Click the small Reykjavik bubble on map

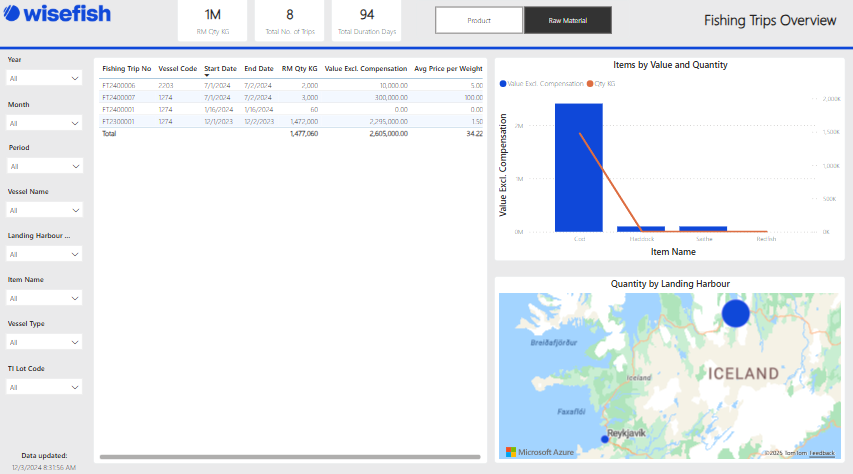coord(604,439)
